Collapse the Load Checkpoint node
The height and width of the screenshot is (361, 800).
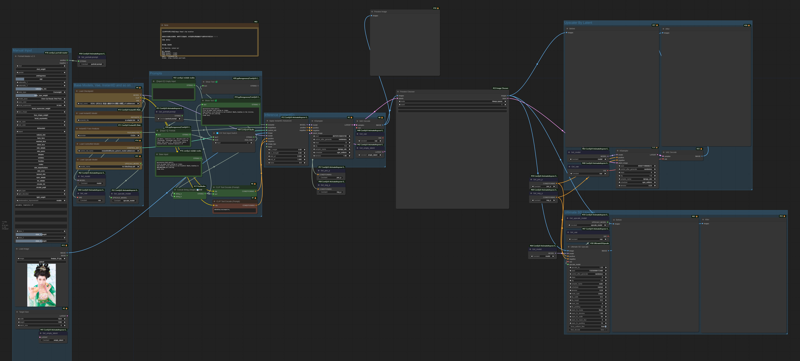(x=77, y=91)
